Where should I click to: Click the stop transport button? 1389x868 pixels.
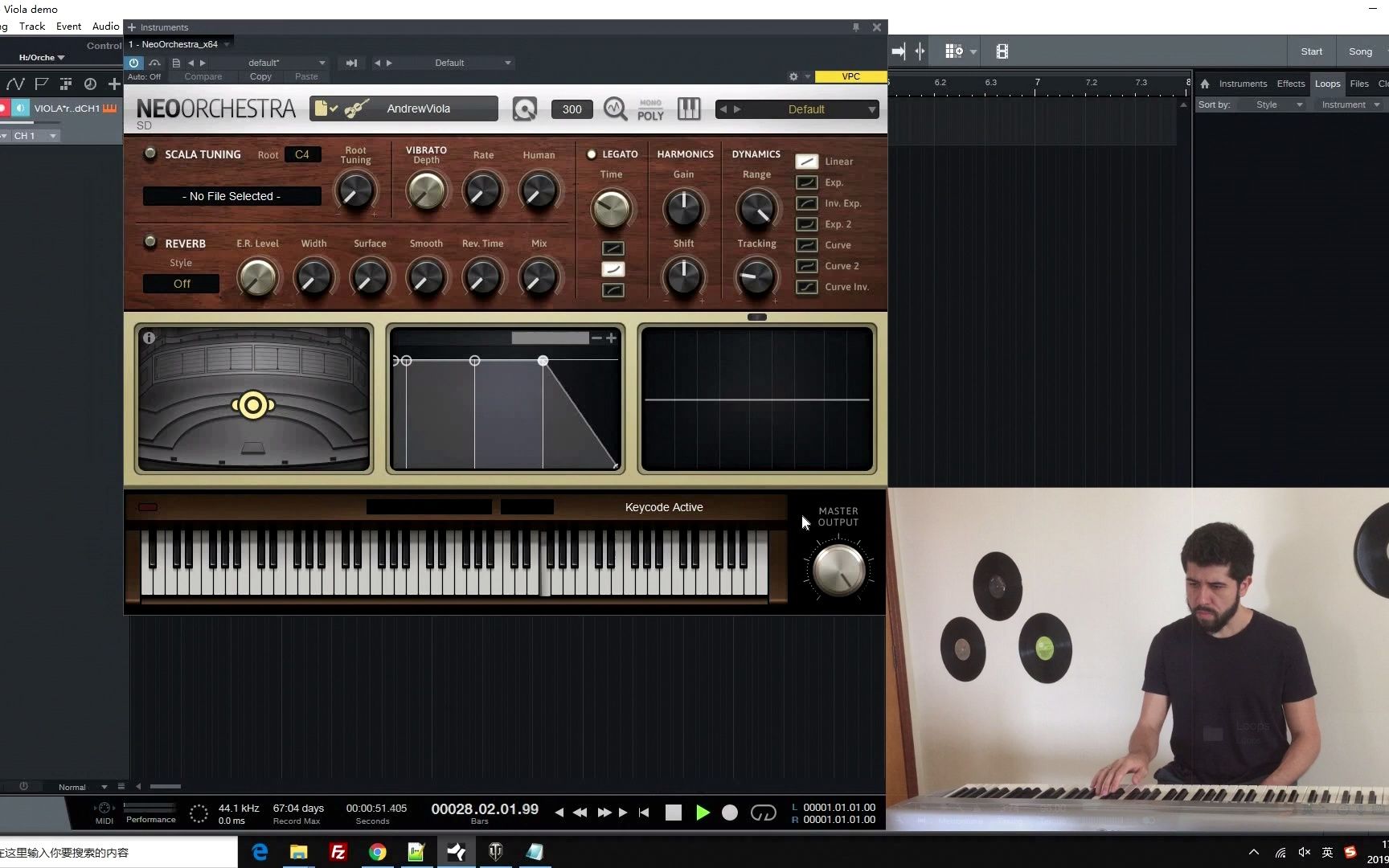tap(674, 813)
